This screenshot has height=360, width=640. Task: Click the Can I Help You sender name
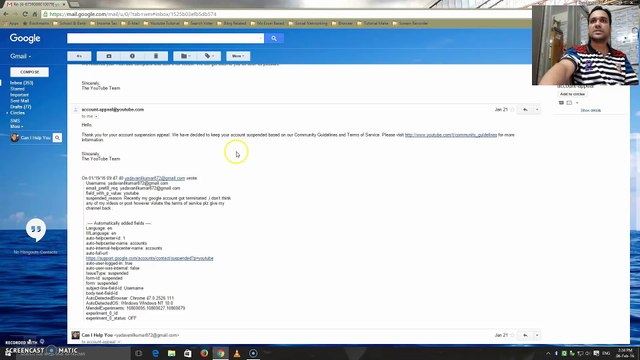click(97, 335)
